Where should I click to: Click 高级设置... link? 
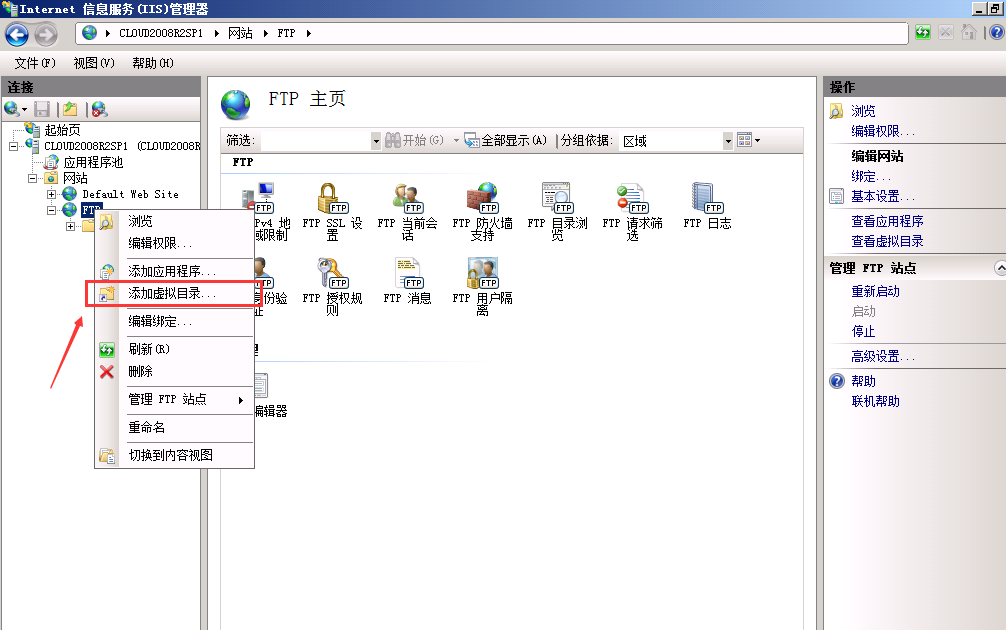point(883,356)
